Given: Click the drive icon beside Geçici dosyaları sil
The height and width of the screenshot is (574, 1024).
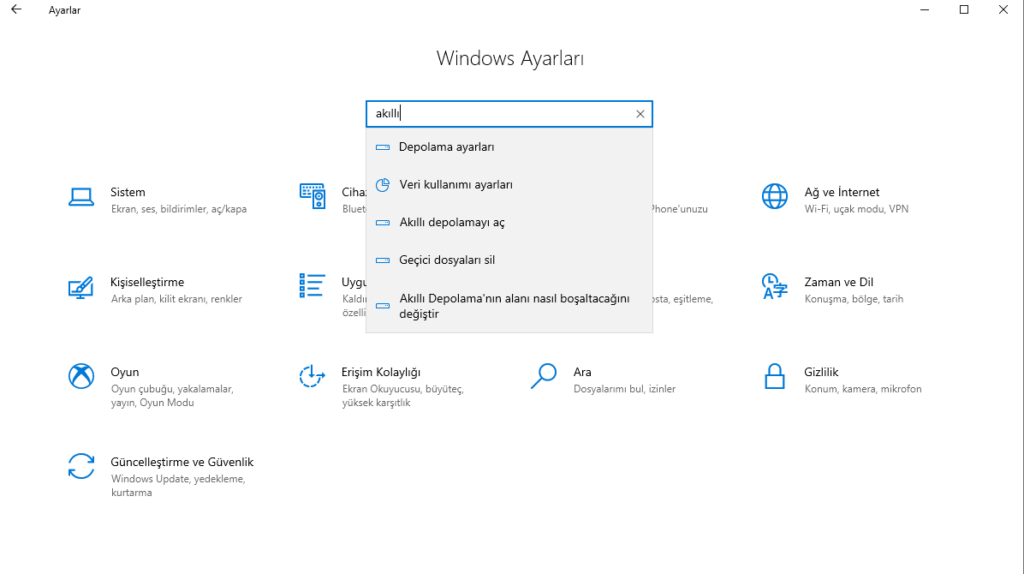Looking at the screenshot, I should [383, 261].
